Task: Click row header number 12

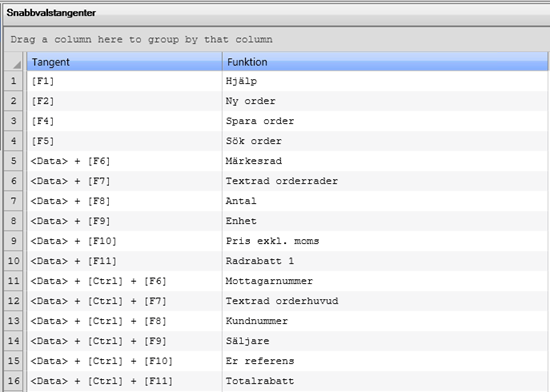Action: pos(13,301)
